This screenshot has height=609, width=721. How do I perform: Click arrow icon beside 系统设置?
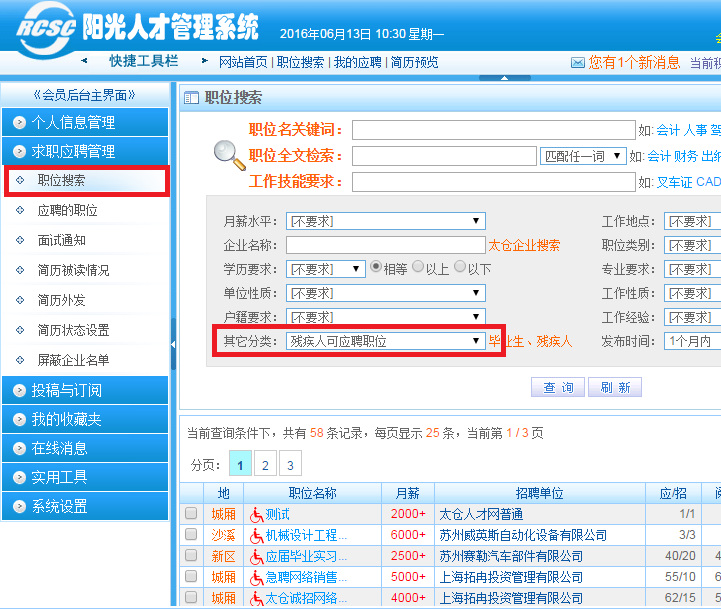pos(19,507)
